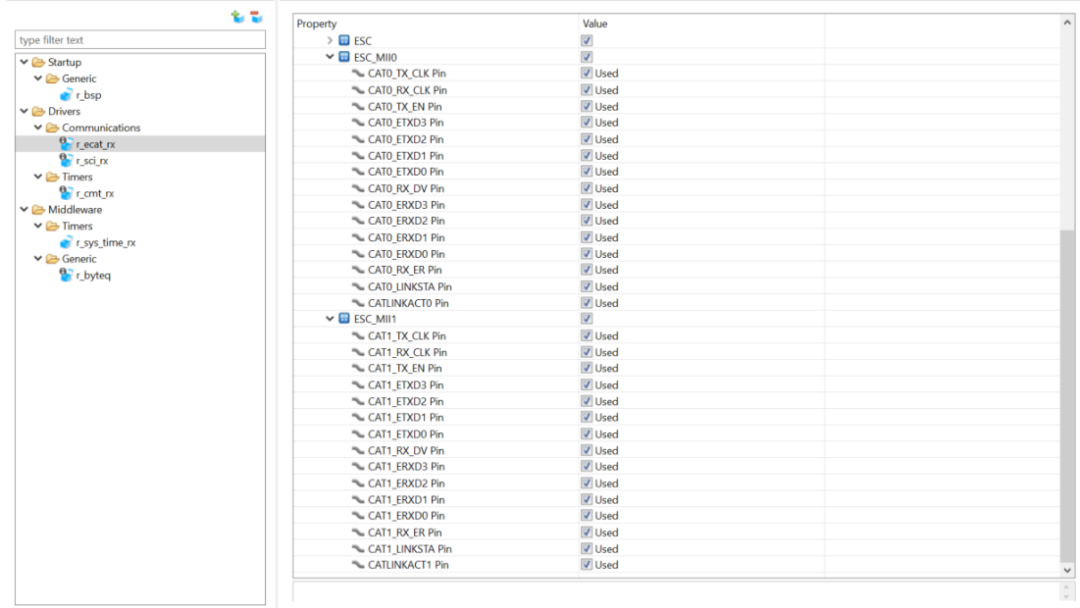
Task: Expand the ESC property group
Action: pos(331,40)
